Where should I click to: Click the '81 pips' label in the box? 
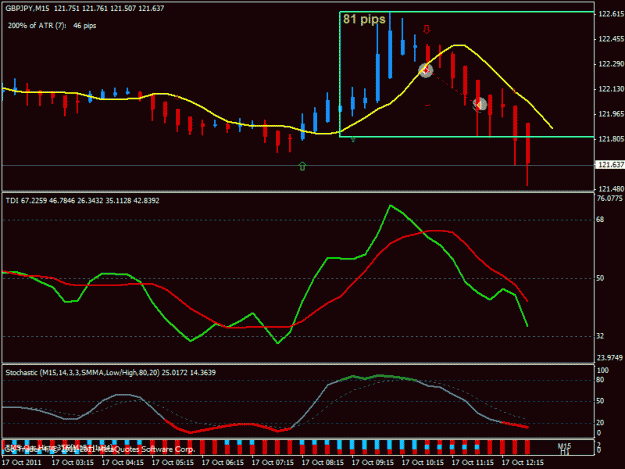tap(364, 19)
